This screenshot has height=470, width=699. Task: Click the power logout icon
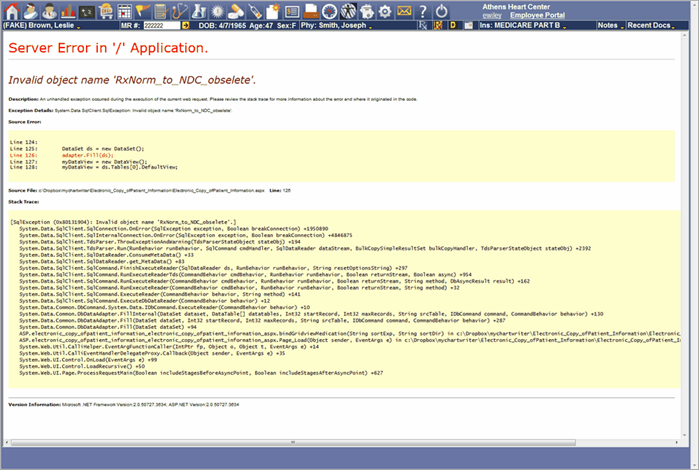coord(442,10)
